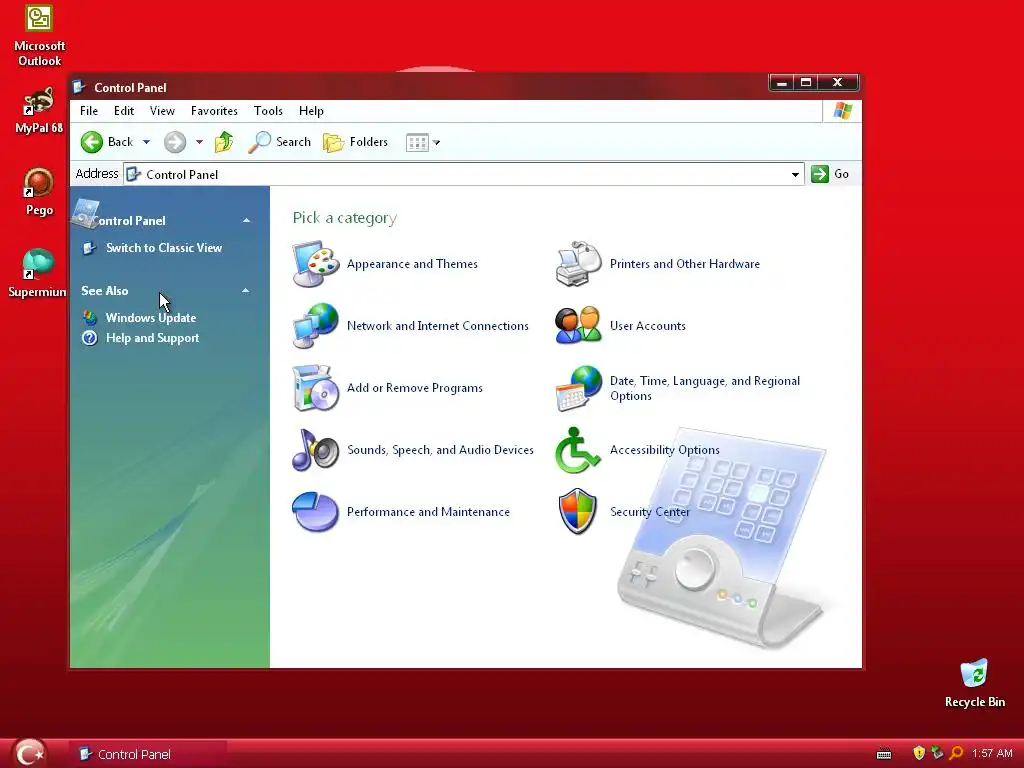This screenshot has width=1024, height=768.
Task: Click the 1:57 AM taskbar clock
Action: coord(992,754)
